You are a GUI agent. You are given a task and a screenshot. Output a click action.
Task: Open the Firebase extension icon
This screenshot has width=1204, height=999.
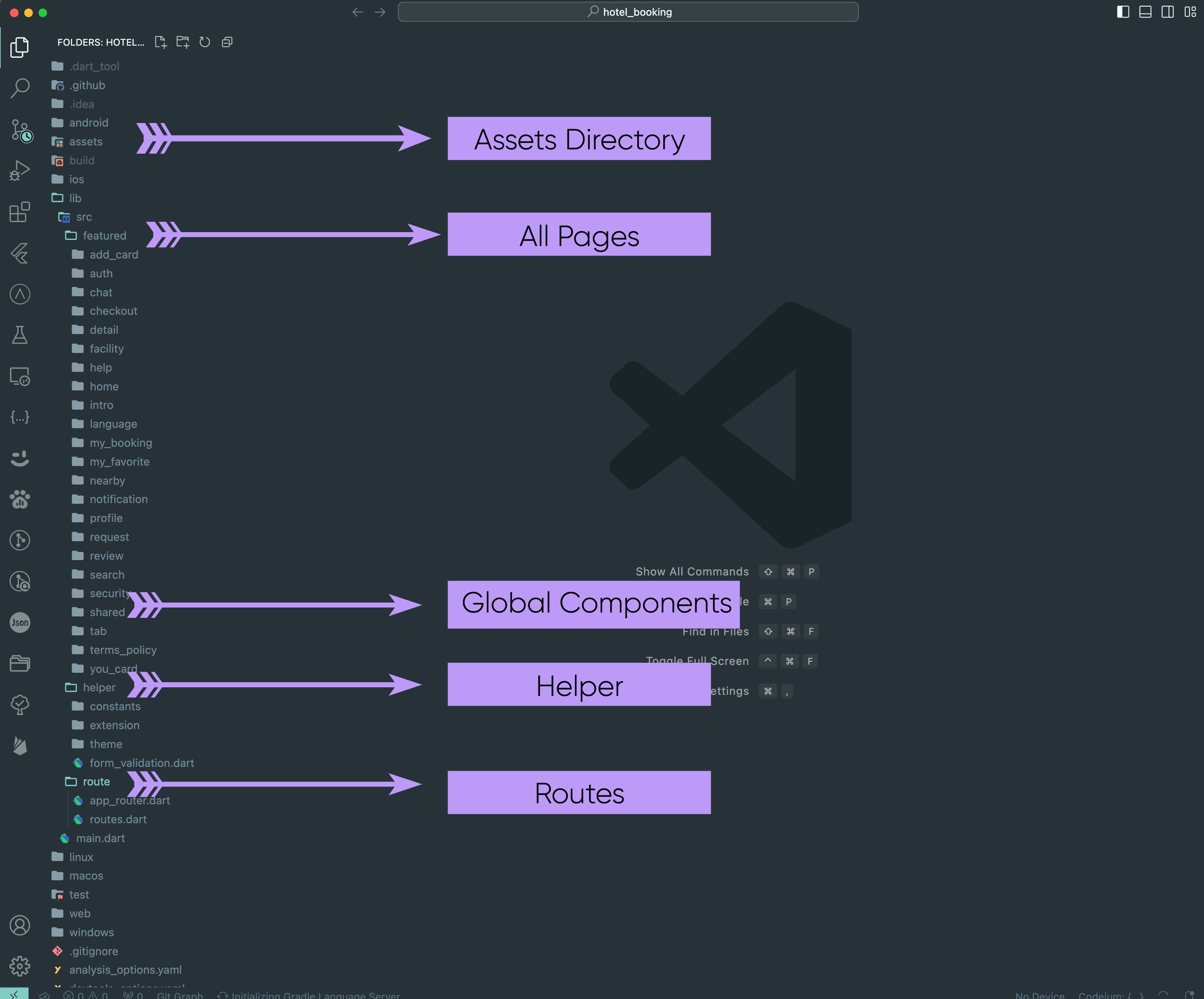pos(20,746)
